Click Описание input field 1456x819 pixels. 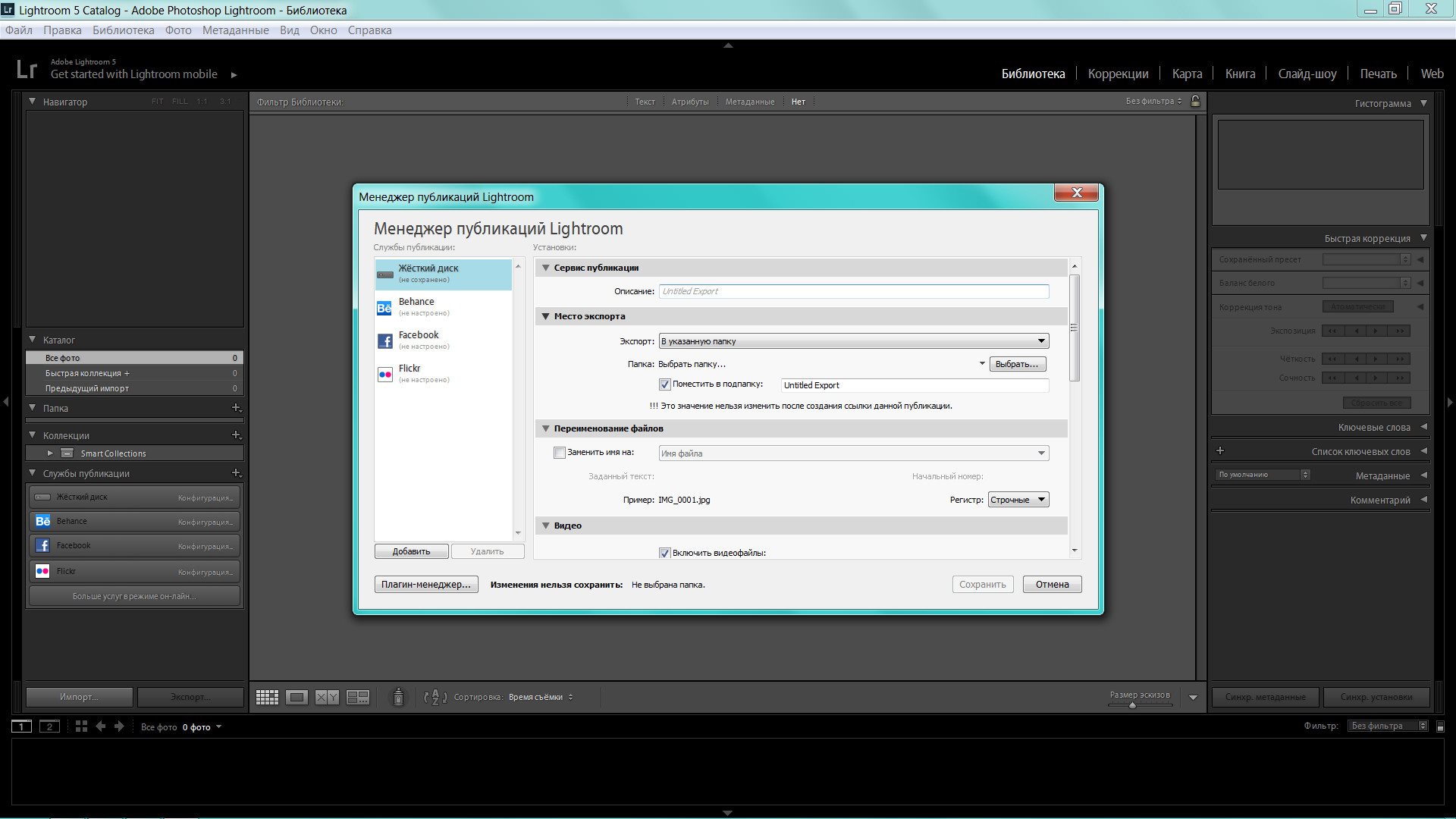click(854, 291)
